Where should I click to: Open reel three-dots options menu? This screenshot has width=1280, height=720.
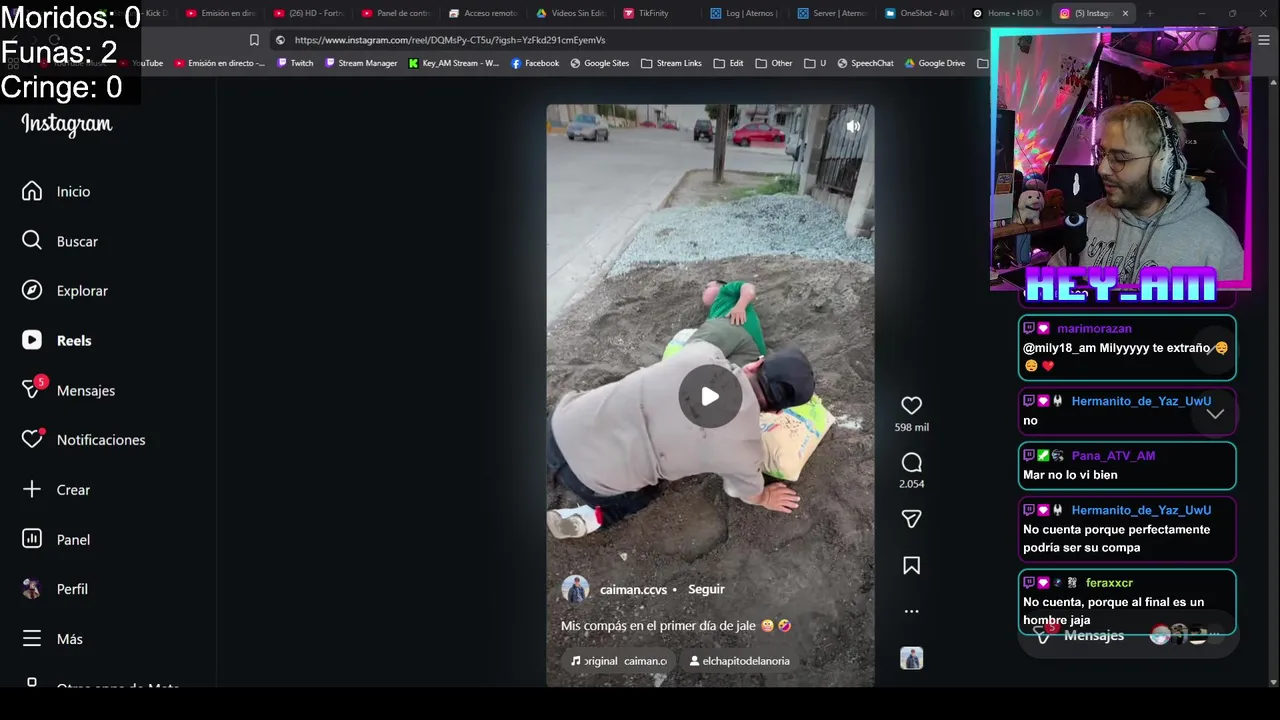point(911,611)
